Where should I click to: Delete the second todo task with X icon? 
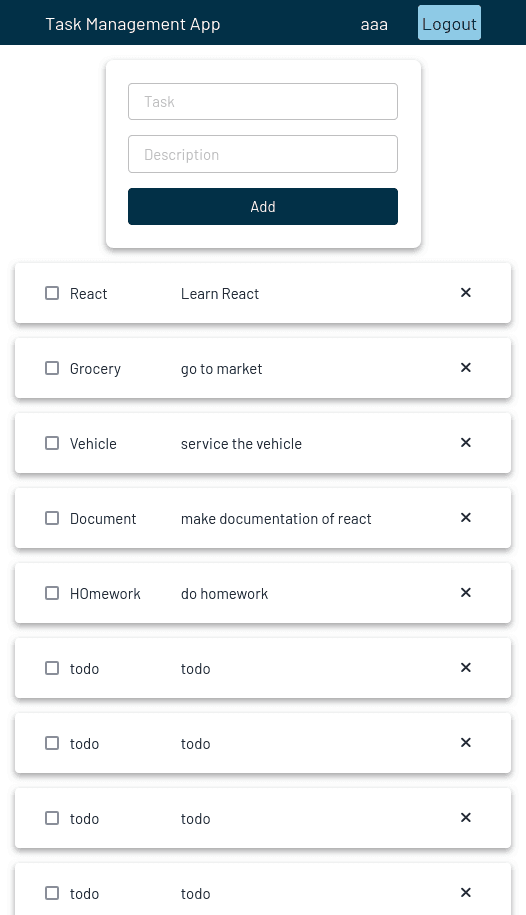tap(465, 742)
